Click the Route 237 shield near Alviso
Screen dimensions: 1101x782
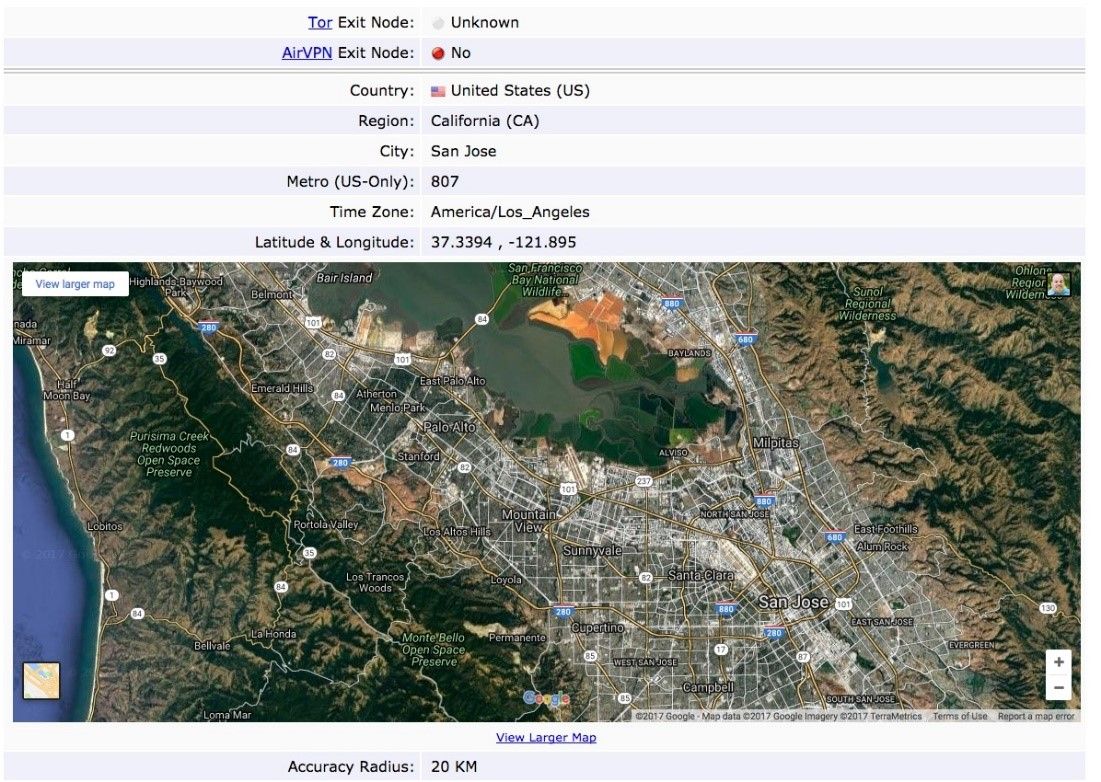tap(644, 481)
